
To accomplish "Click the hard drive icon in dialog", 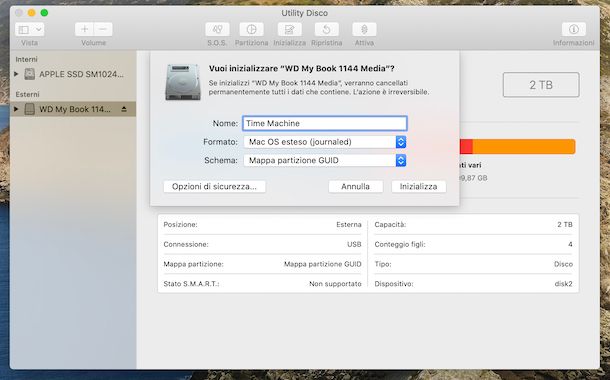I will click(183, 82).
